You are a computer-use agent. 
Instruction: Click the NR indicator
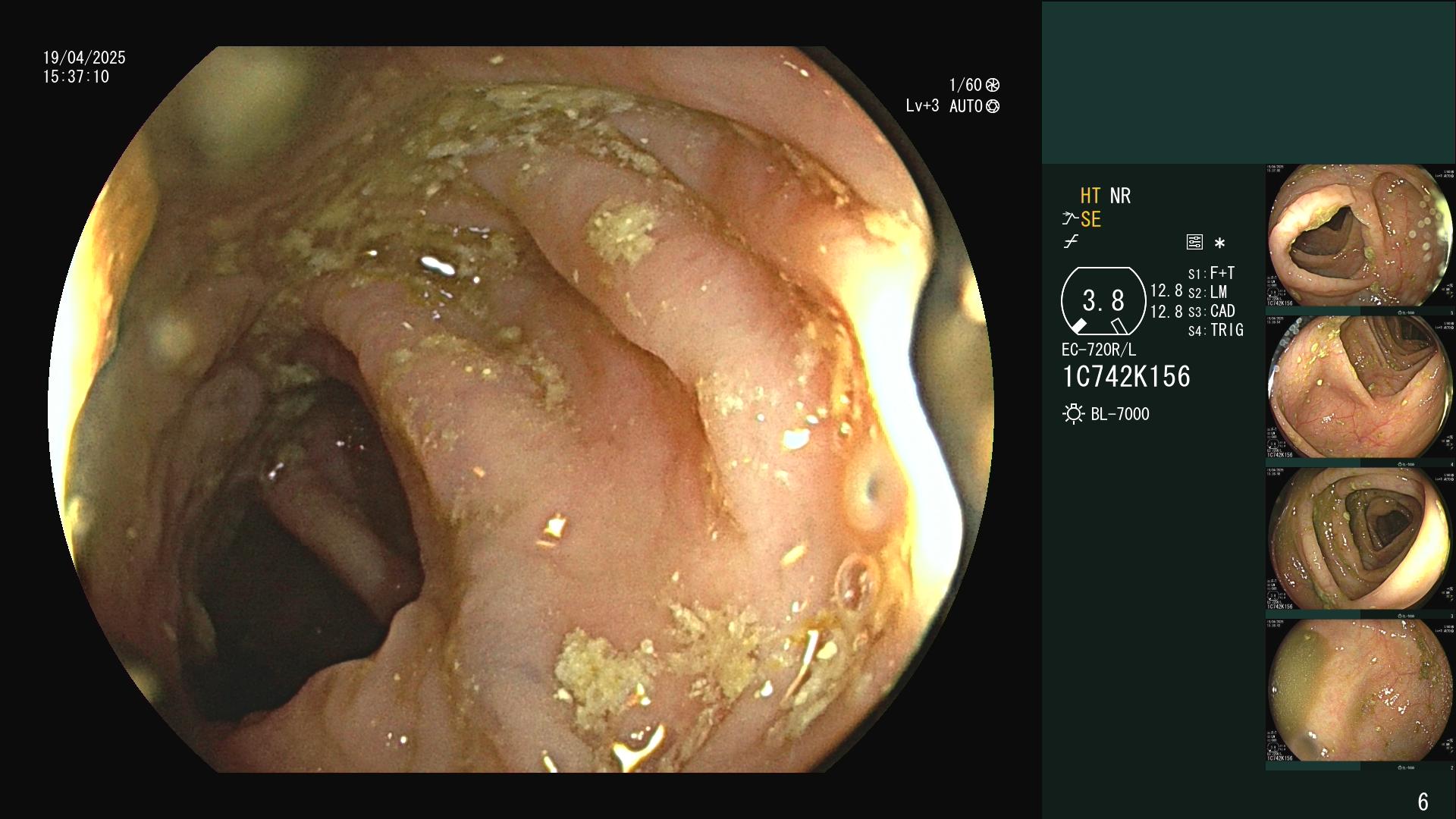1120,196
